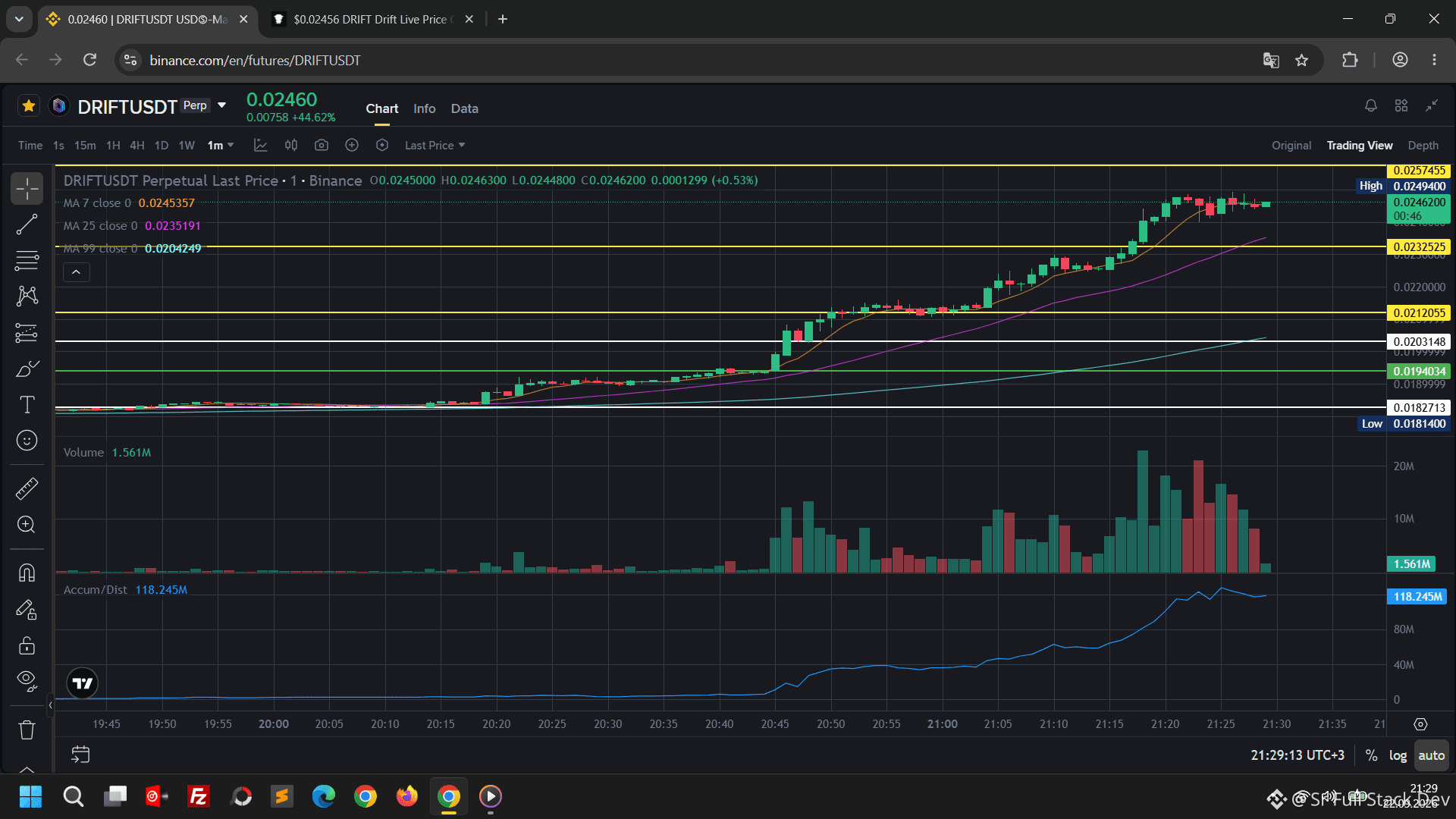
Task: Switch to the Info tab
Action: [x=425, y=108]
